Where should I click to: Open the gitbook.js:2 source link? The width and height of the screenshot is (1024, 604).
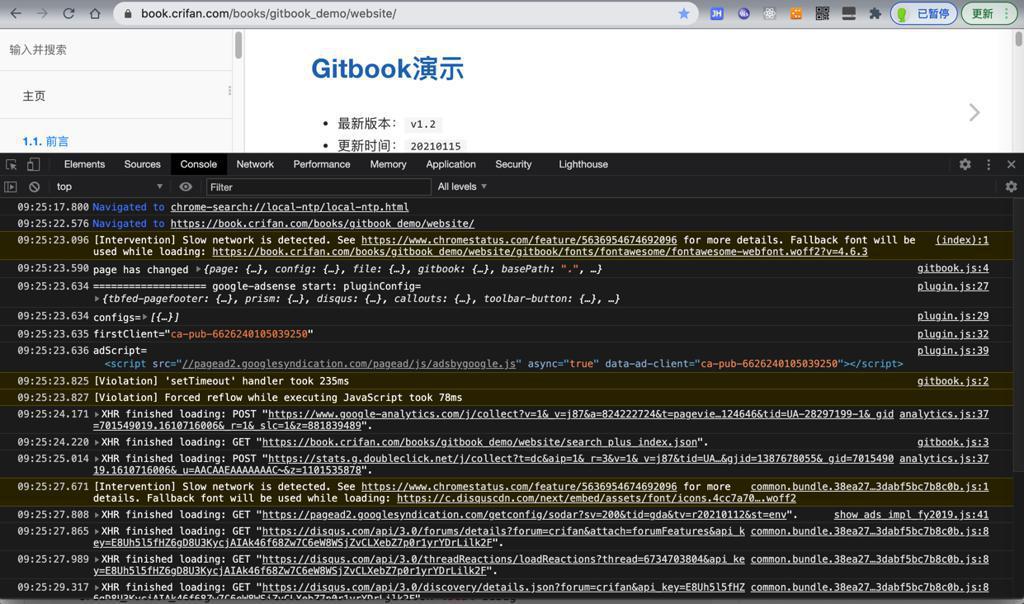(953, 381)
